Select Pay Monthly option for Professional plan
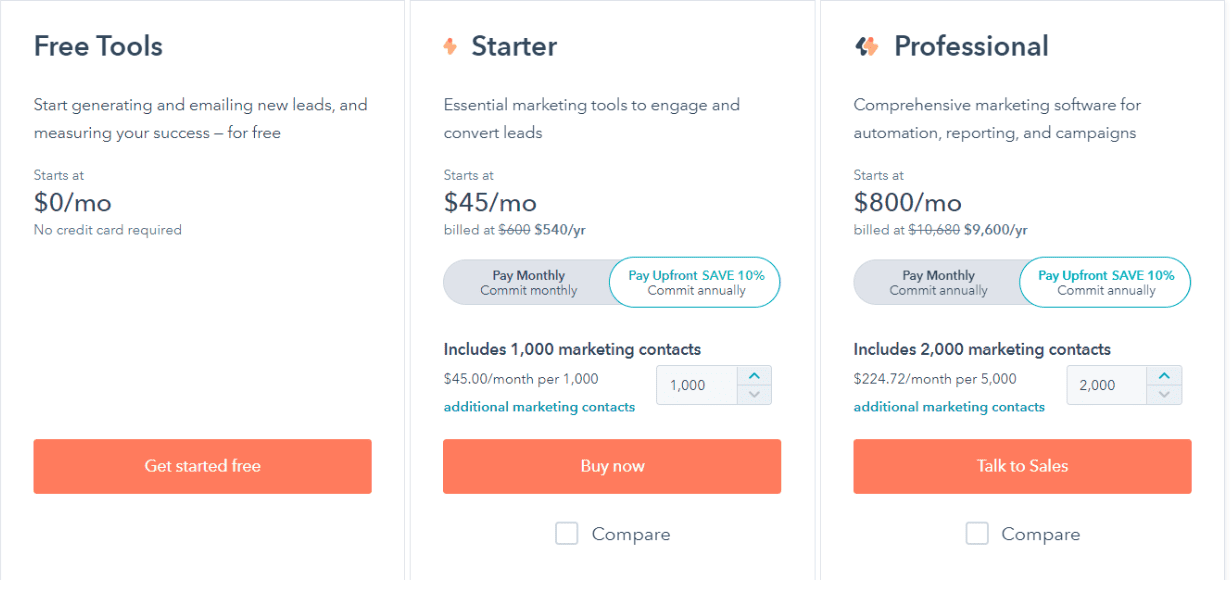Image resolution: width=1232 pixels, height=598 pixels. [938, 283]
